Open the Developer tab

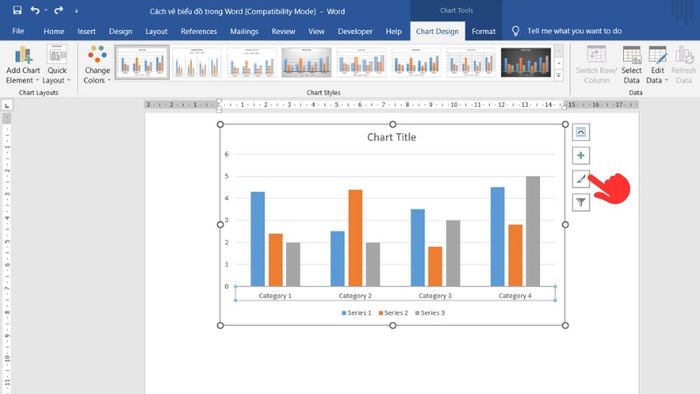tap(355, 31)
